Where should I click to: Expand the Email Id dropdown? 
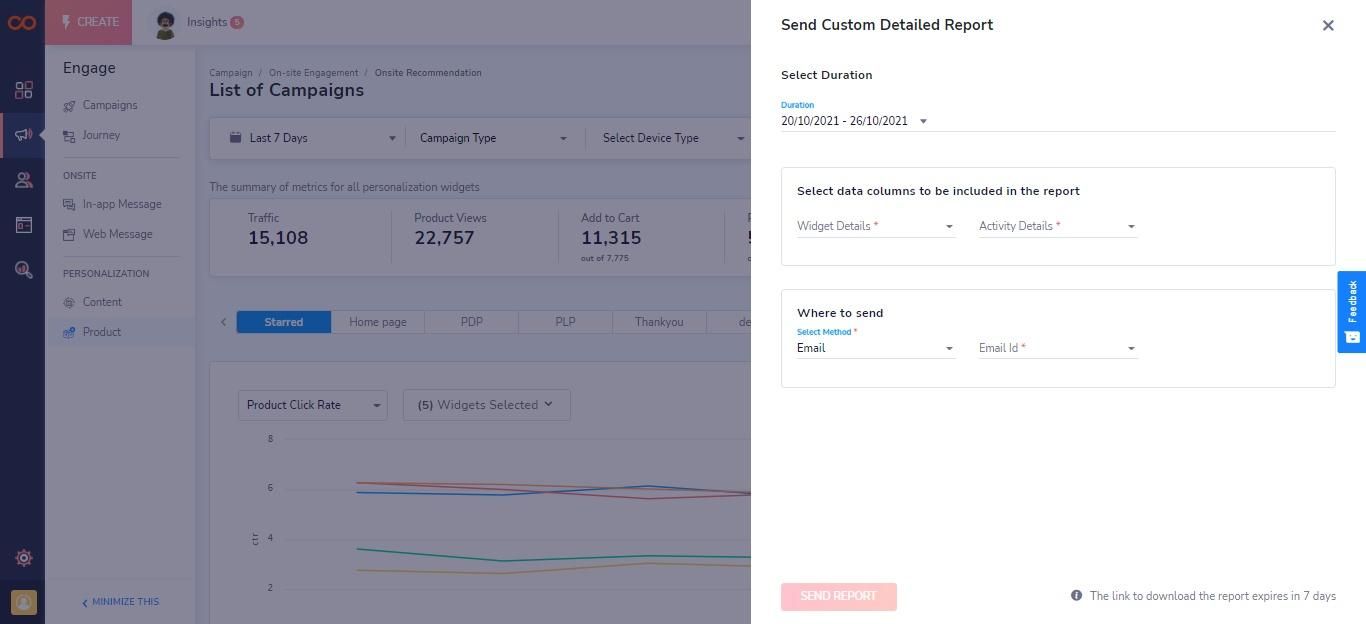click(x=1057, y=348)
